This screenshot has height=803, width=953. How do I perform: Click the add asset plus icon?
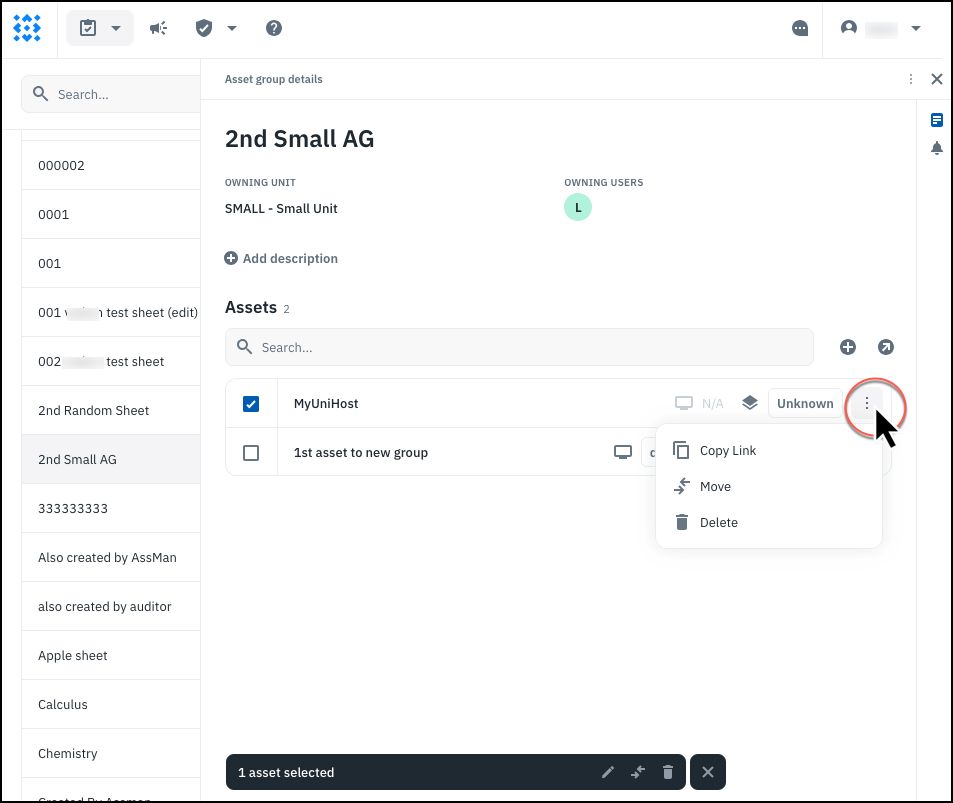point(848,347)
